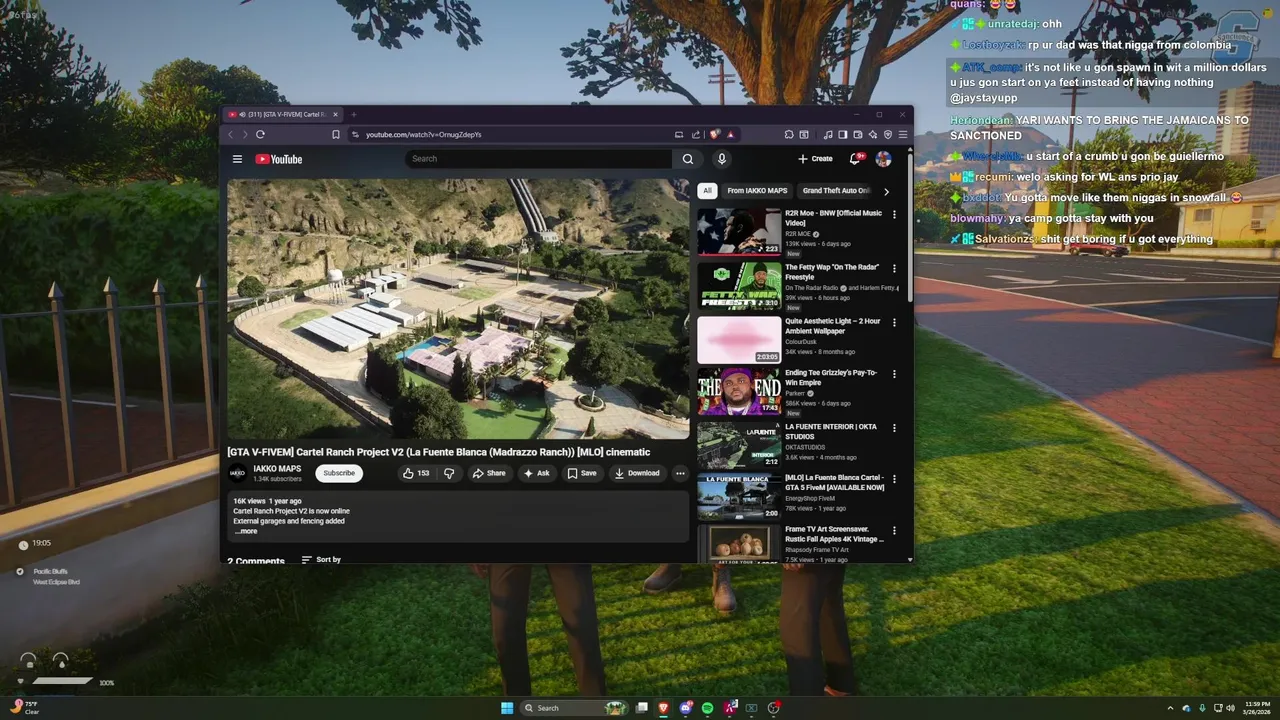Screen dimensions: 1280x720
Task: Open Task View on the taskbar
Action: click(x=641, y=708)
